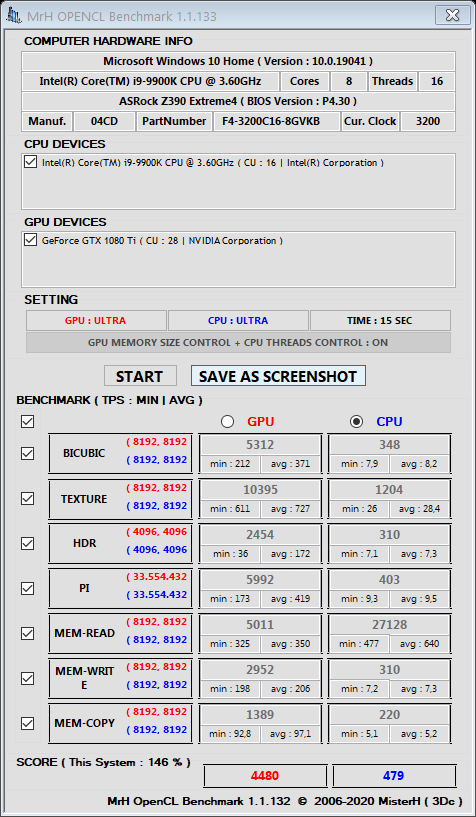Click the MEM-READ CPU score 27128

click(389, 624)
